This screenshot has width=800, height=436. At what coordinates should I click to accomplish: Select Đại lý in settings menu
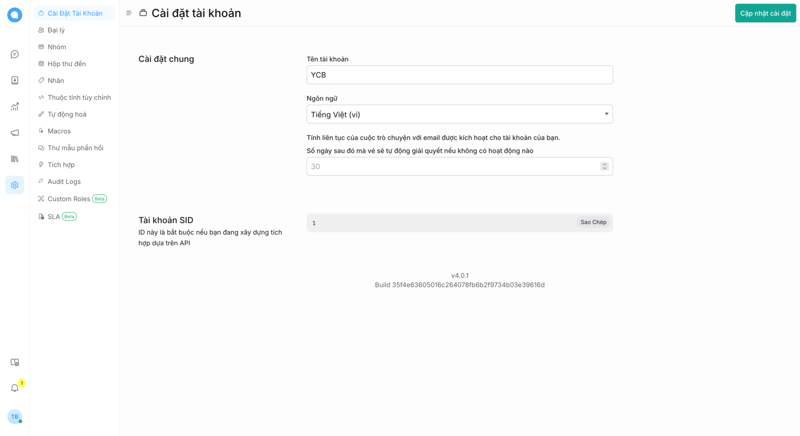(56, 30)
